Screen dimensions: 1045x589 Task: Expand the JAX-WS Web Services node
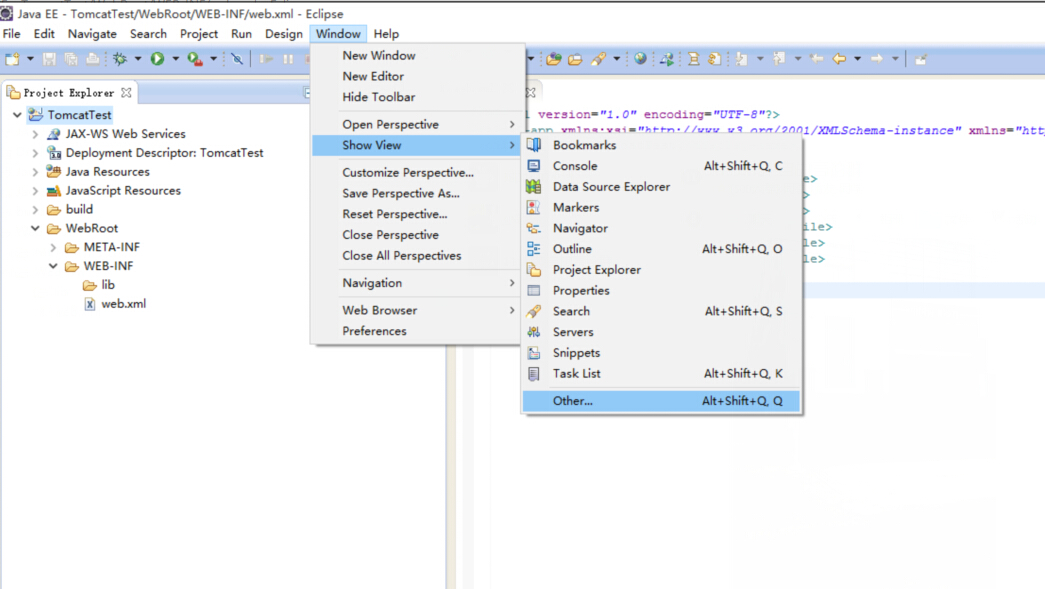[35, 134]
